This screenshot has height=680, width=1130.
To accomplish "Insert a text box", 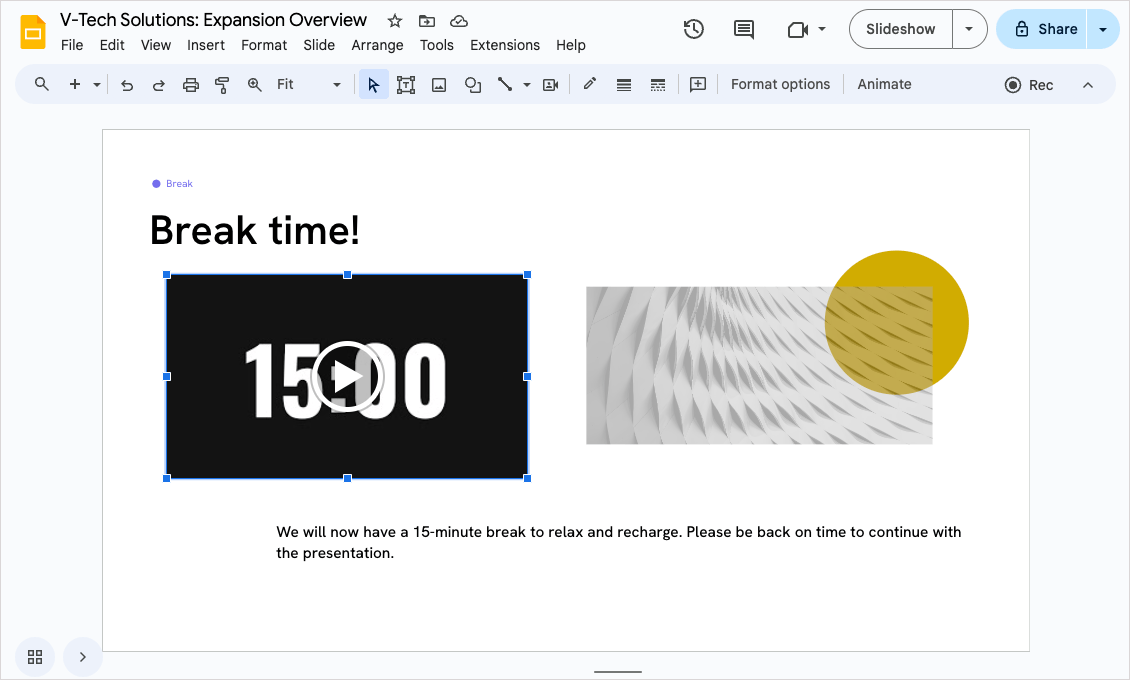I will (x=406, y=84).
